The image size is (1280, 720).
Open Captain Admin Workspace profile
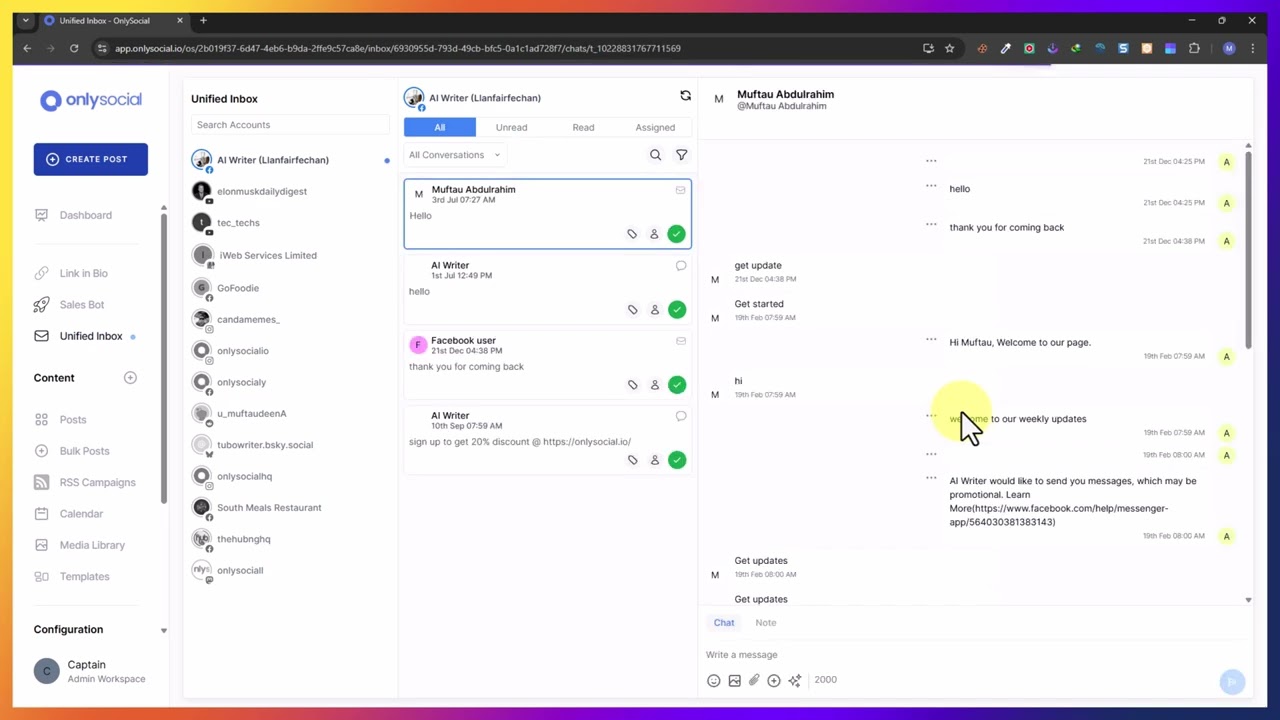tap(90, 671)
